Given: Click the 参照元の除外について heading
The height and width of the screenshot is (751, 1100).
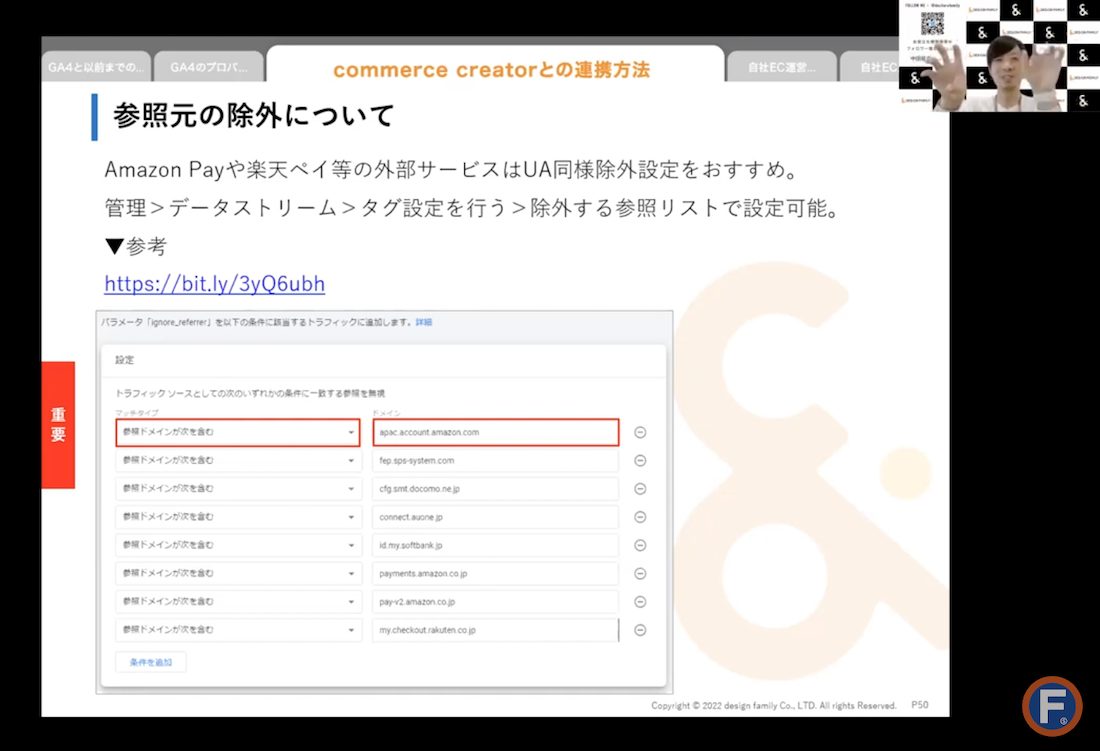Looking at the screenshot, I should coord(254,116).
